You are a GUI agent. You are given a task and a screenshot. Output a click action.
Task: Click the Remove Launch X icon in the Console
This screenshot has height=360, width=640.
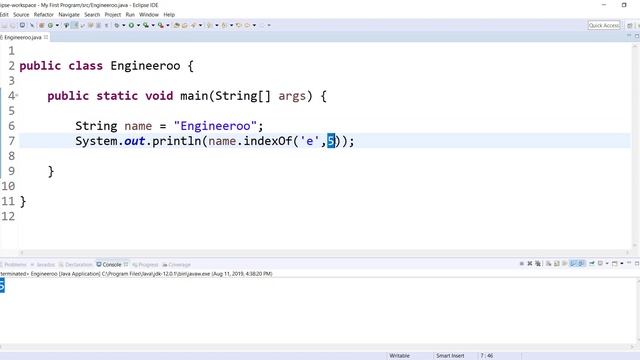click(x=530, y=264)
